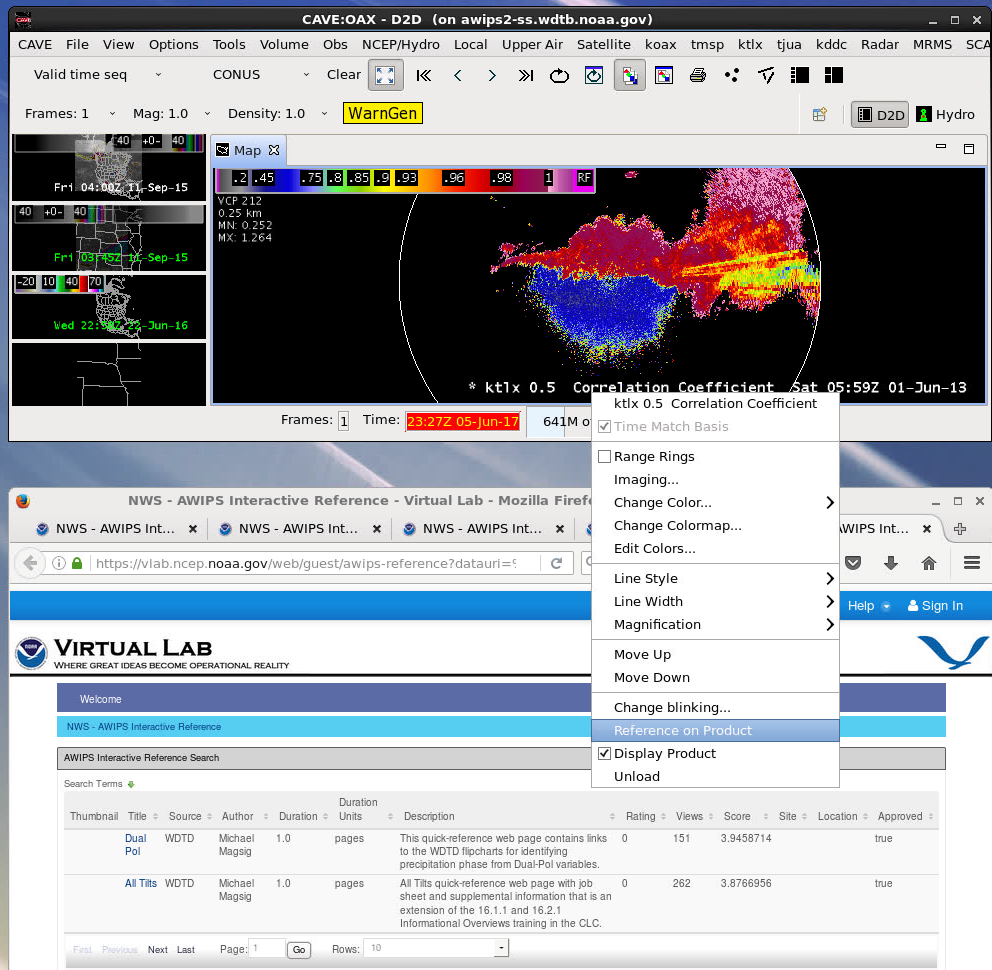This screenshot has height=970, width=992.
Task: Expand the Magnification submenu
Action: point(715,624)
